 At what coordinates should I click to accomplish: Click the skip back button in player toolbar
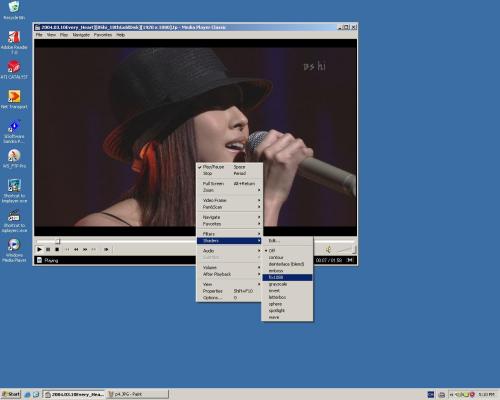click(x=67, y=249)
